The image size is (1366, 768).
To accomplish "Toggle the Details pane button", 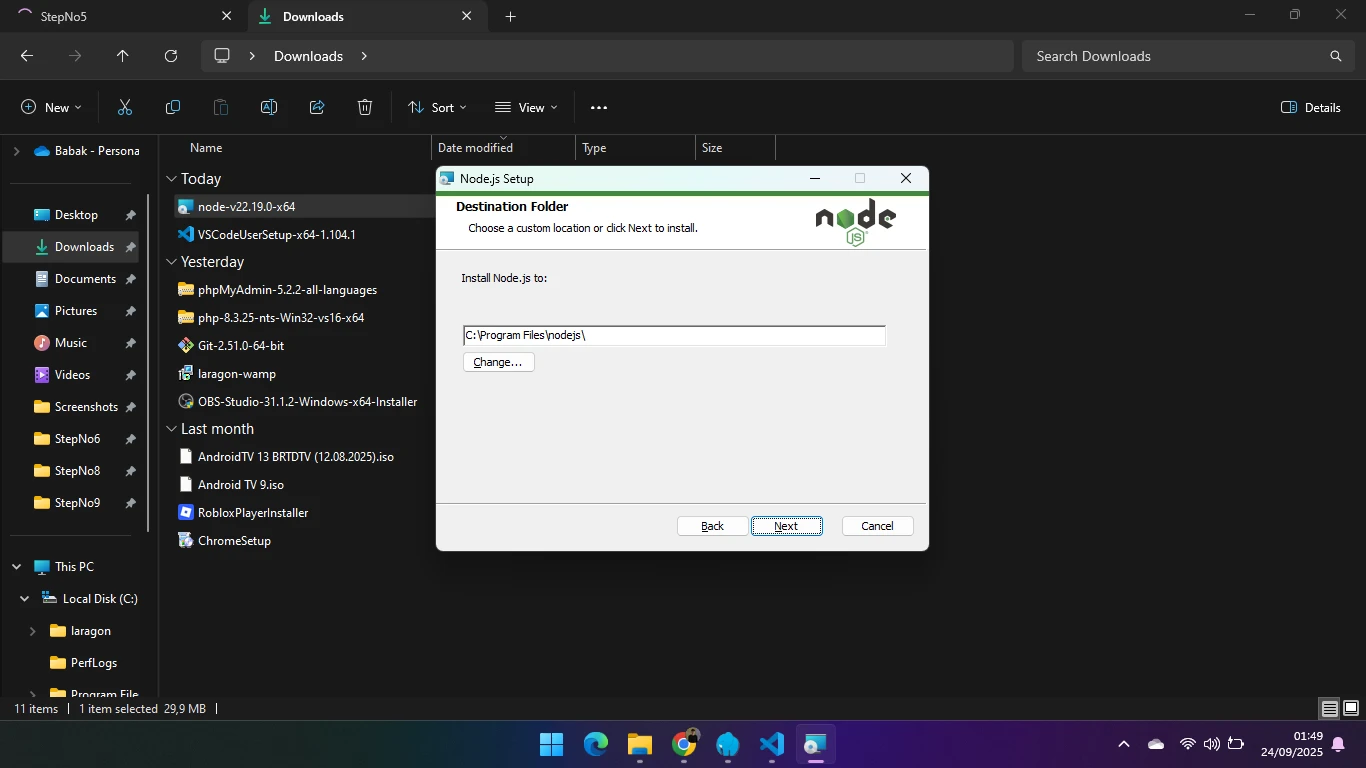I will (x=1310, y=107).
